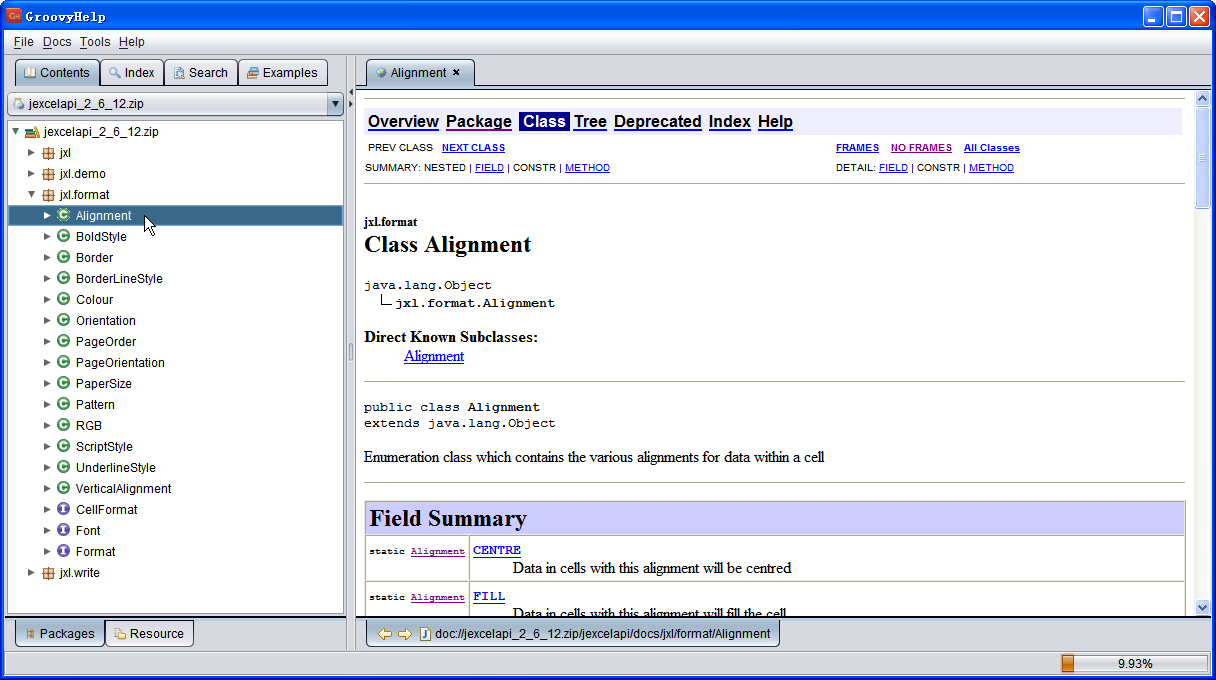1216x680 pixels.
Task: Open the CENTRE field link
Action: coord(497,550)
